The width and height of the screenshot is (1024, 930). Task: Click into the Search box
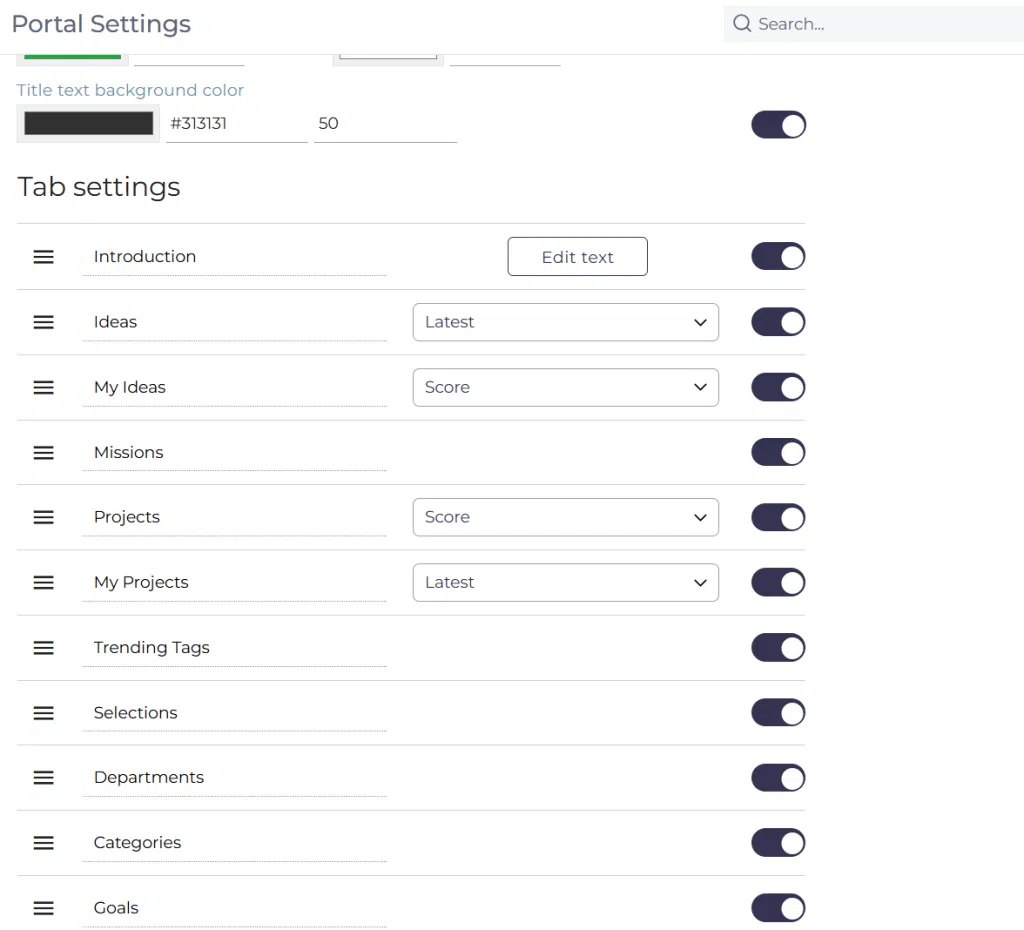point(873,24)
